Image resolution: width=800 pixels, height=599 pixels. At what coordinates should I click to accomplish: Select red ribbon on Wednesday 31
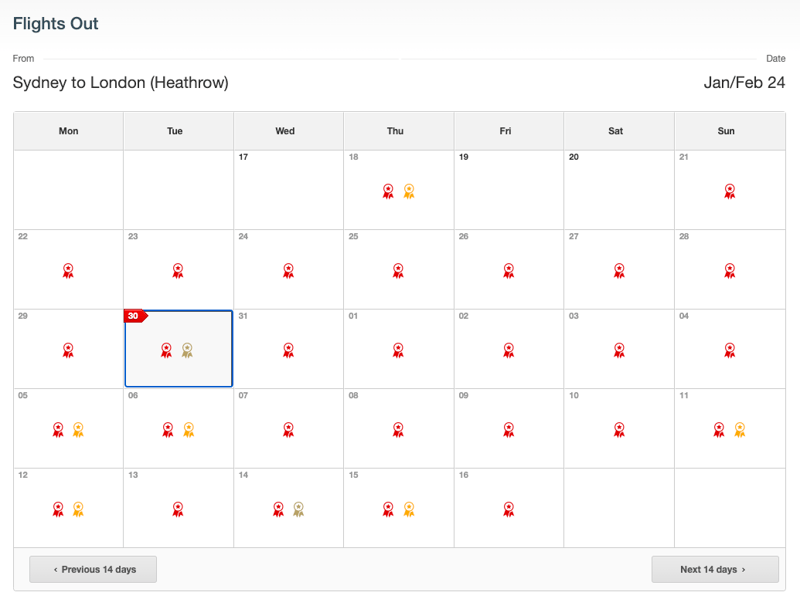[x=288, y=351]
